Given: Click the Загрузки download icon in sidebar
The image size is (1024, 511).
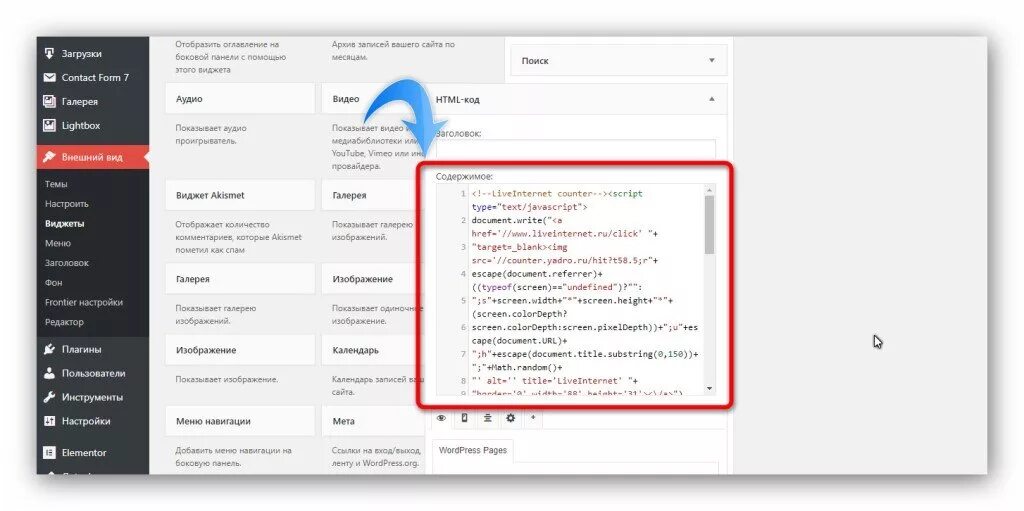Looking at the screenshot, I should click(x=49, y=54).
